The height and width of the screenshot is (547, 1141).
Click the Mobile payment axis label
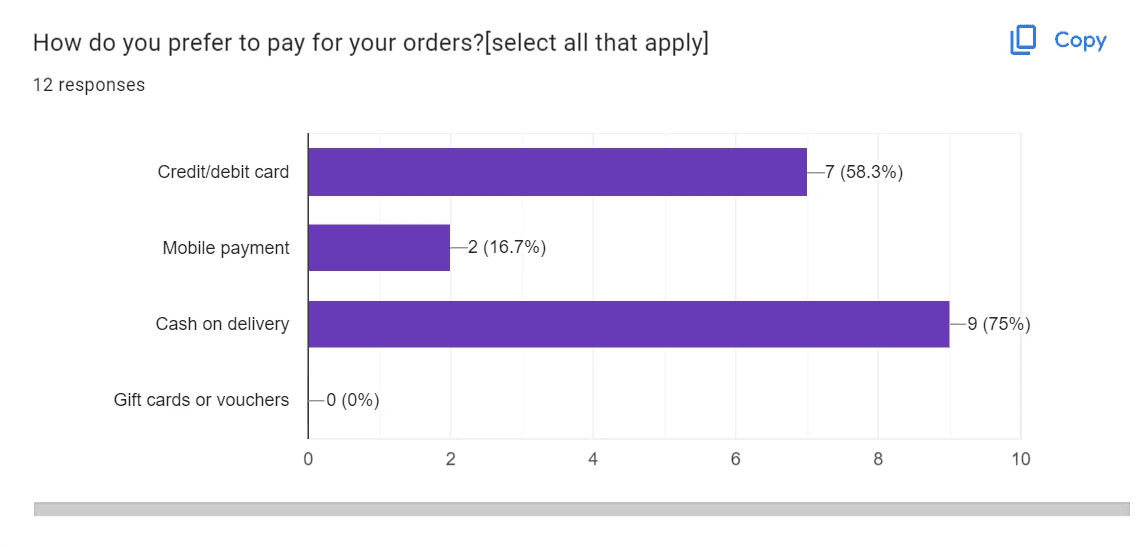pos(226,249)
